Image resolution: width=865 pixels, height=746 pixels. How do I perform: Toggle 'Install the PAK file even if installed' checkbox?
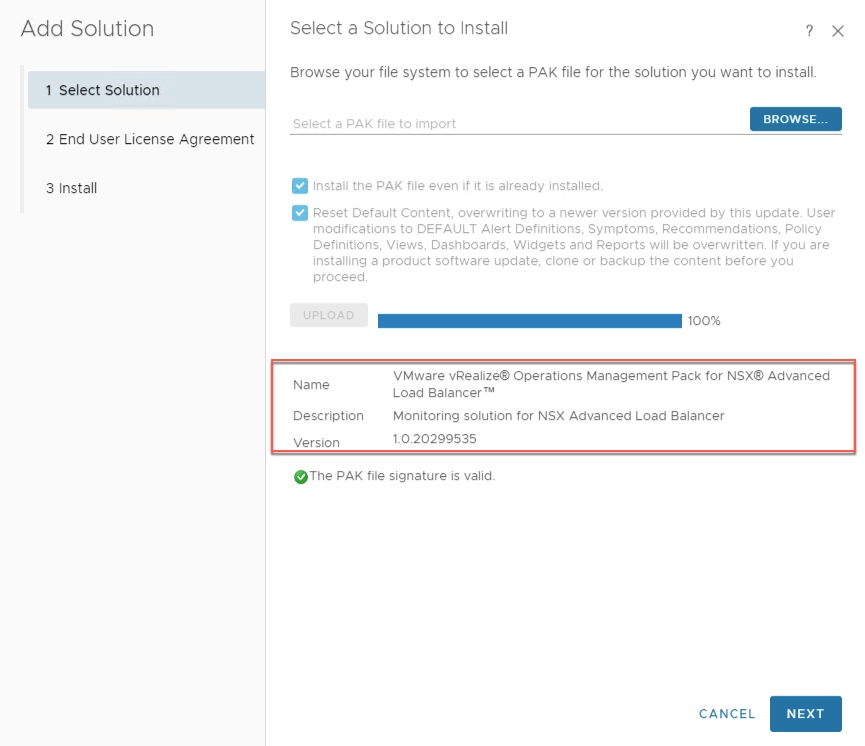tap(300, 186)
